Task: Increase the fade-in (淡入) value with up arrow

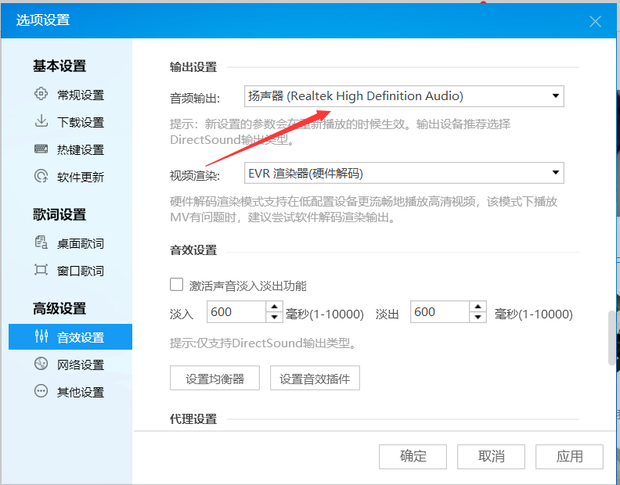Action: [x=274, y=307]
